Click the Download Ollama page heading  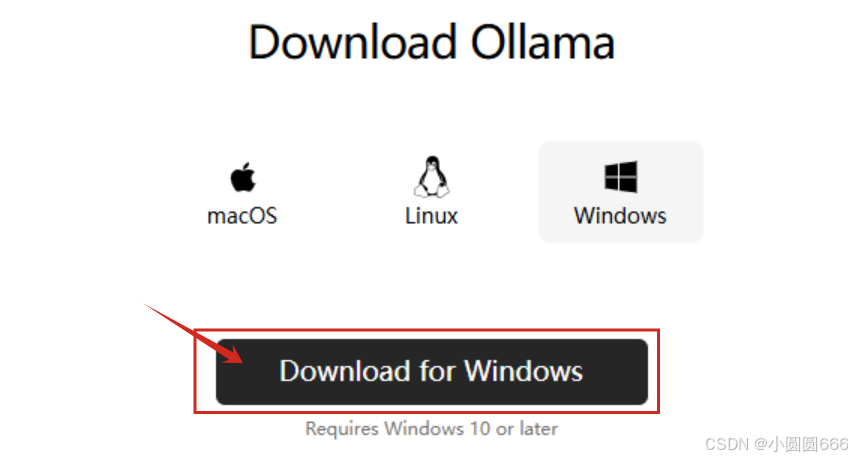(431, 42)
